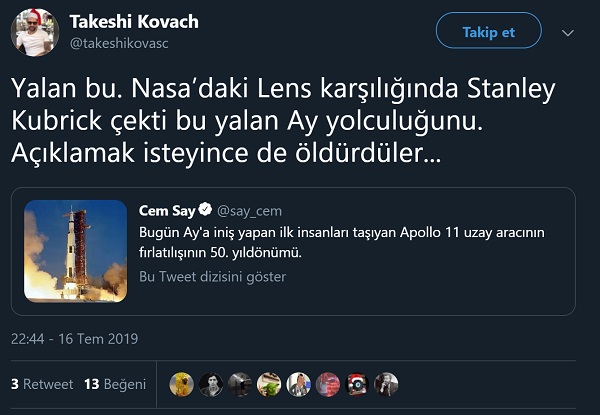The image size is (600, 415).
Task: Click Cem Say's verified badge
Action: click(x=204, y=209)
